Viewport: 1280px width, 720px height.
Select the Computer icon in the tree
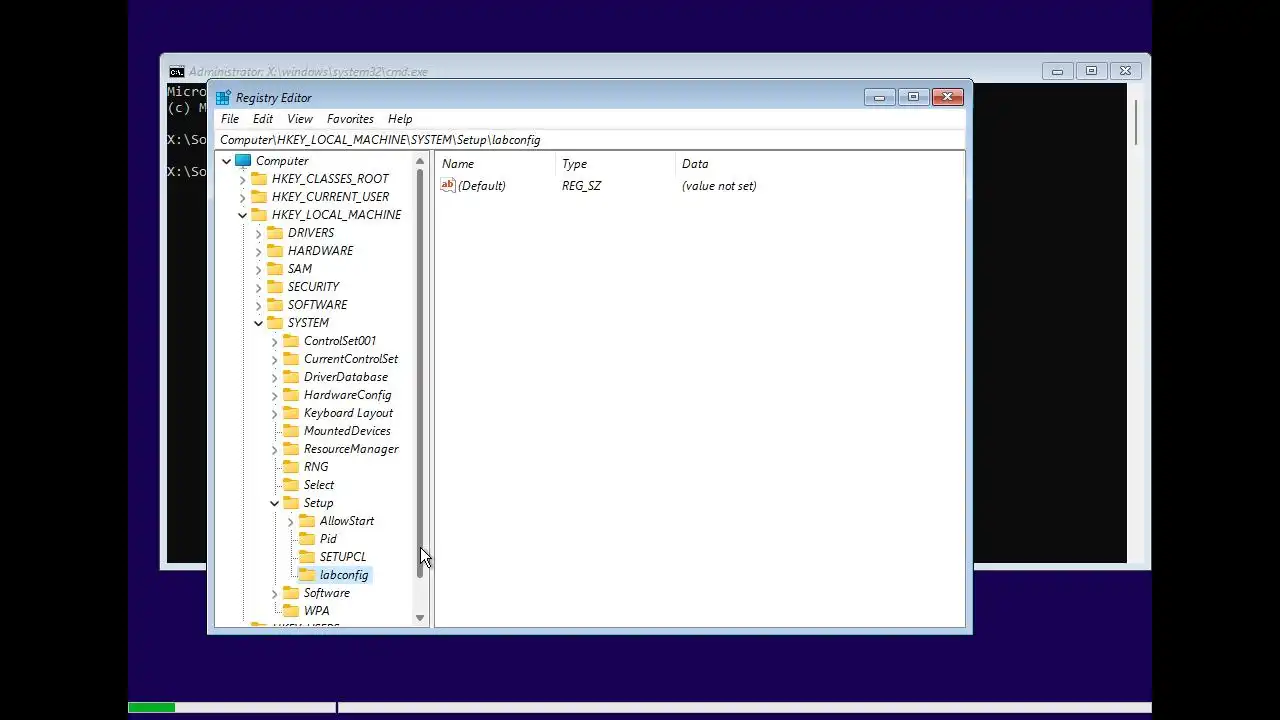(x=243, y=161)
